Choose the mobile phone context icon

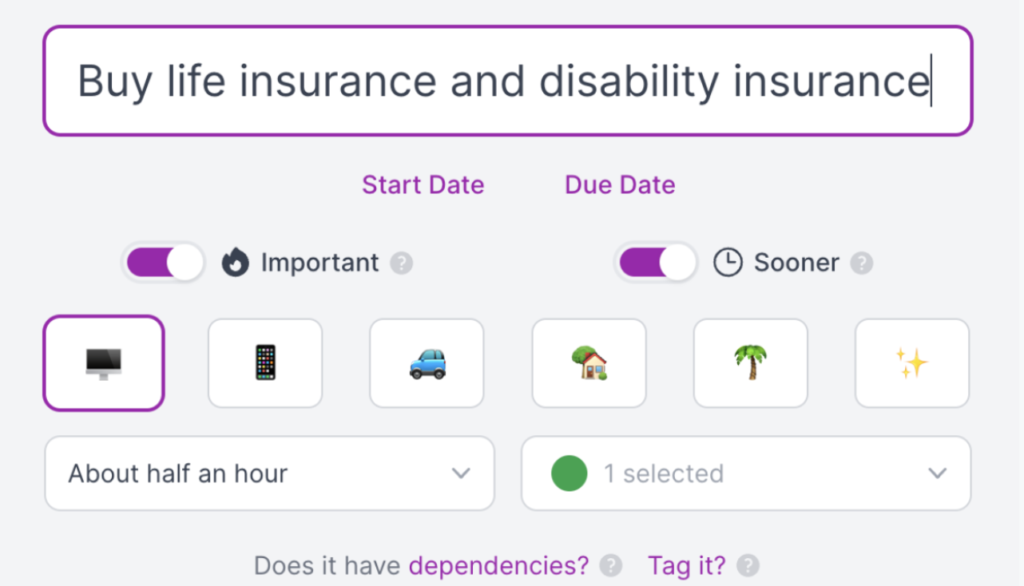coord(265,363)
